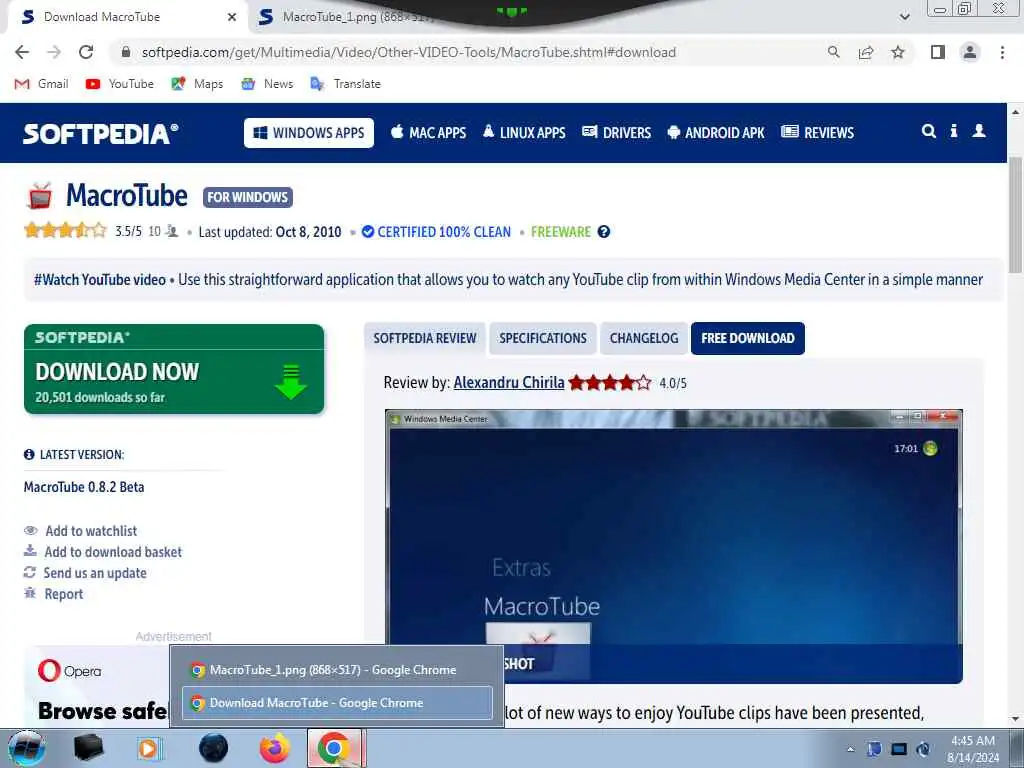The image size is (1024, 768).
Task: Switch to Changelog tab
Action: click(x=644, y=338)
